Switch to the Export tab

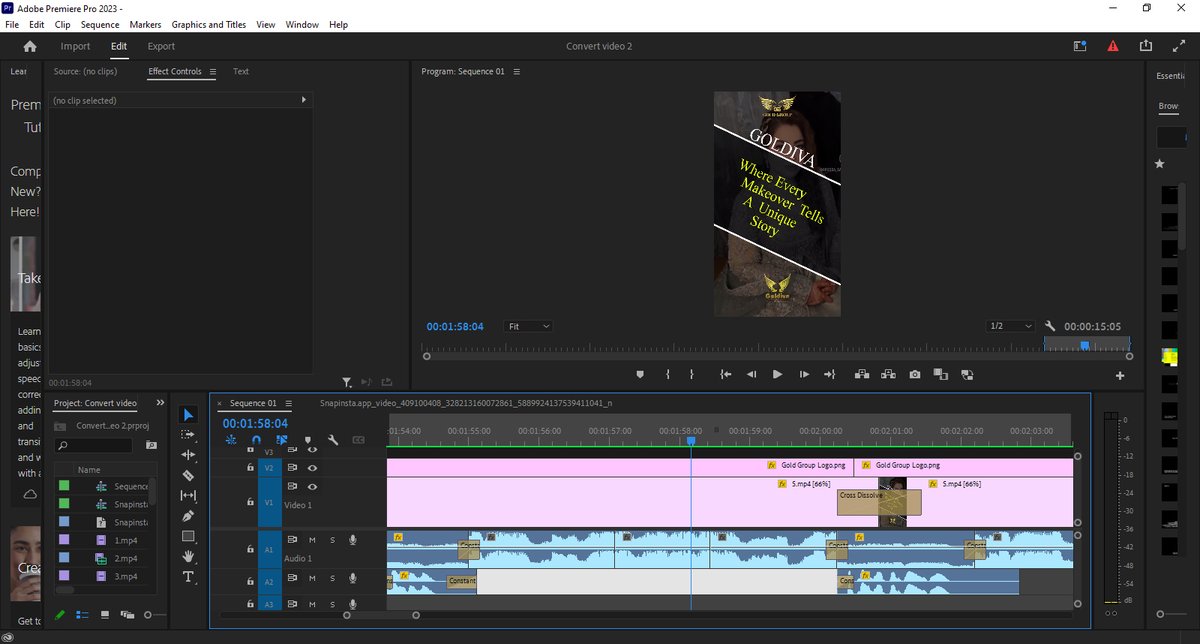(161, 46)
